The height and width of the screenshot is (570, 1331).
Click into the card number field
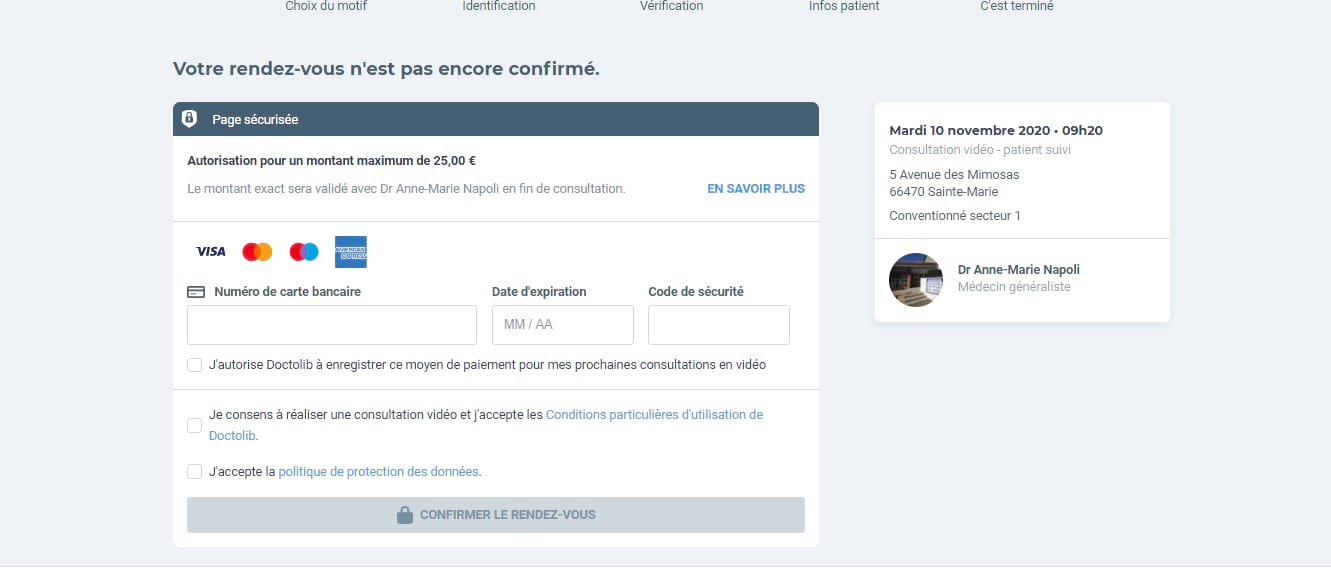[x=332, y=325]
